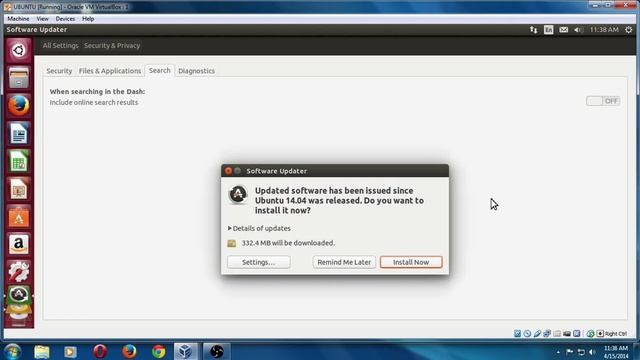
Task: Switch to the Diagnostics tab
Action: (196, 71)
